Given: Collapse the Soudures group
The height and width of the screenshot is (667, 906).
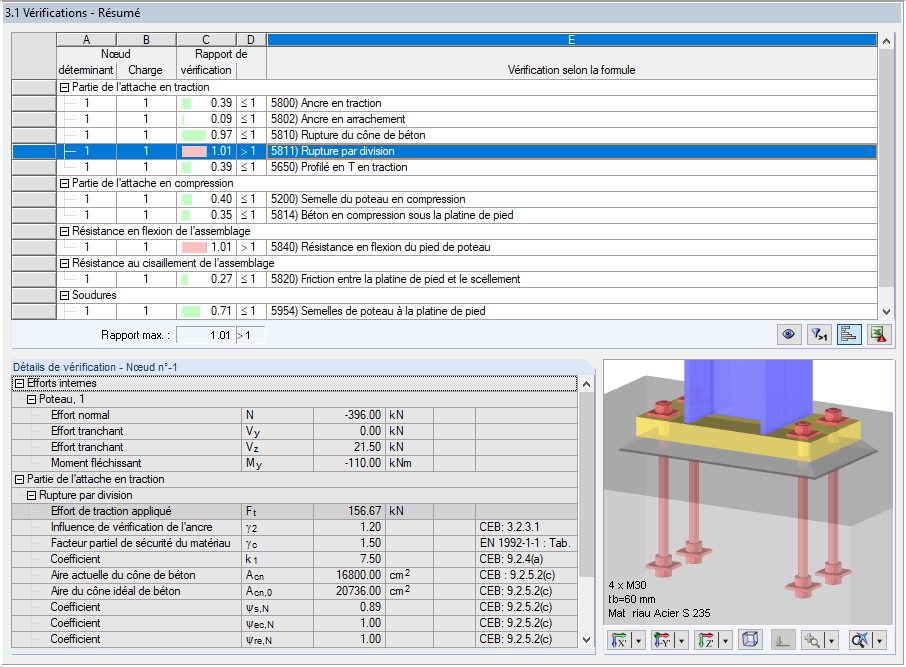Looking at the screenshot, I should click(65, 295).
